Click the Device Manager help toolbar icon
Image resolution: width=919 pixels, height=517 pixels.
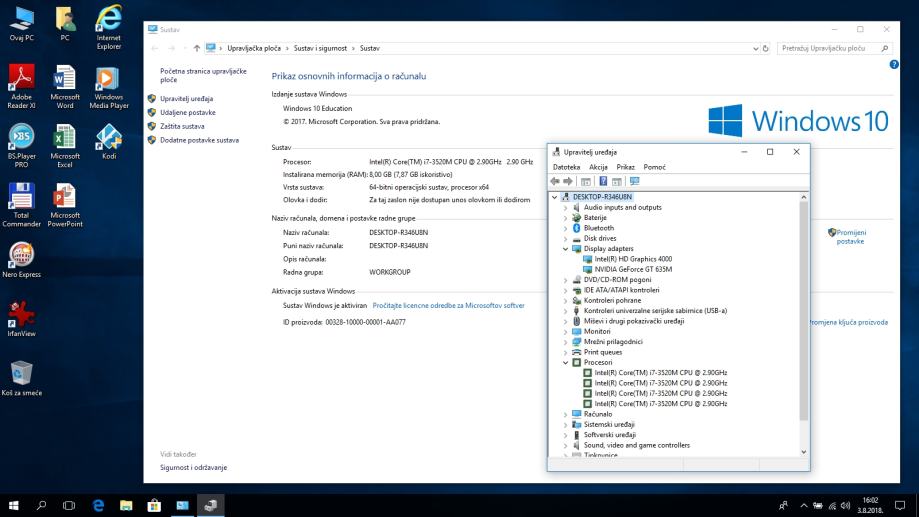(603, 181)
